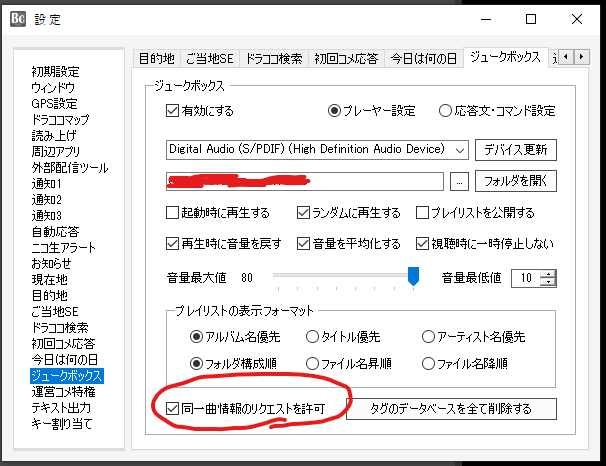Open the audio device dropdown
Image resolution: width=606 pixels, height=466 pixels.
317,150
